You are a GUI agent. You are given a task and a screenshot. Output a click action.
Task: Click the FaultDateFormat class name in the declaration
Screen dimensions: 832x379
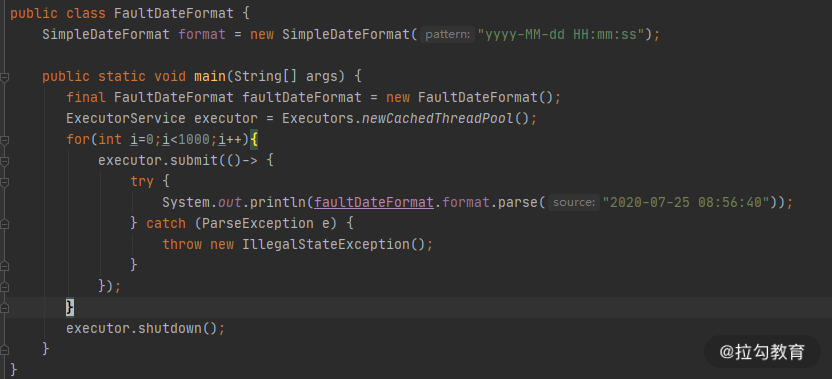[174, 13]
